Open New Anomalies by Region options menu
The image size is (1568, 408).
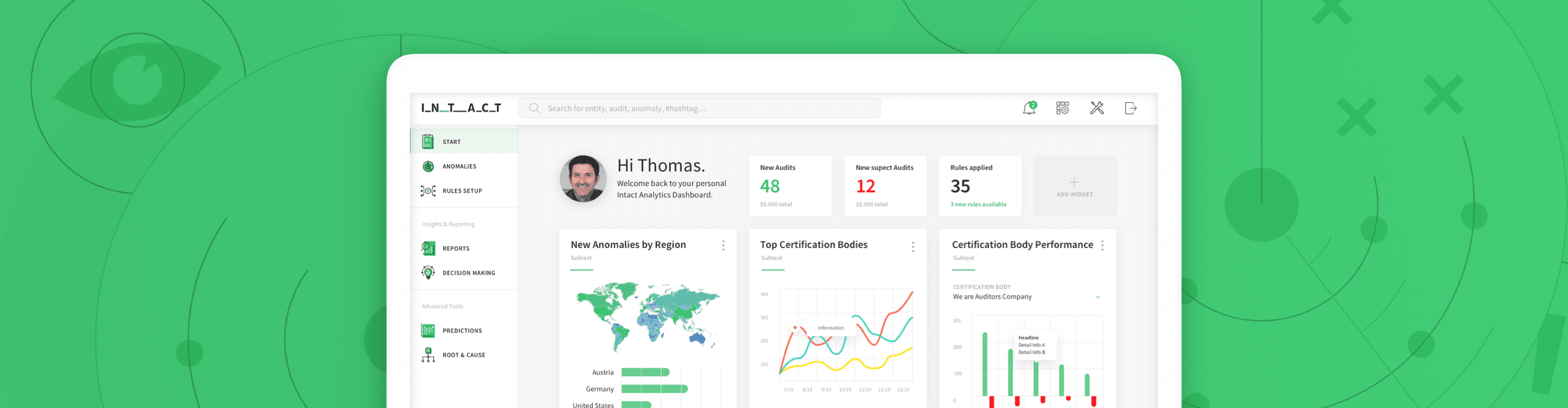click(x=723, y=246)
